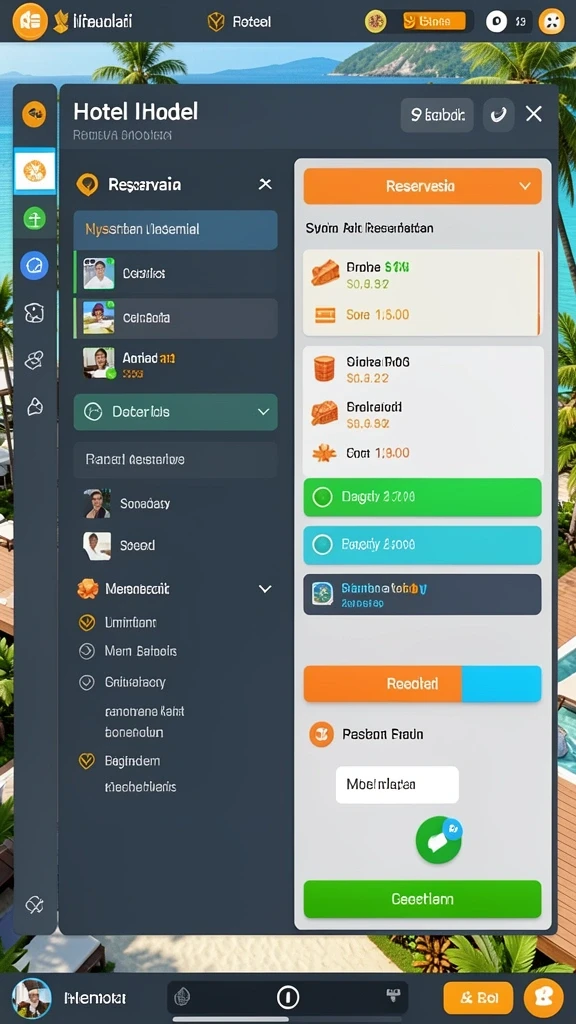Click the orange app logo in top bar
The image size is (576, 1024).
point(29,22)
